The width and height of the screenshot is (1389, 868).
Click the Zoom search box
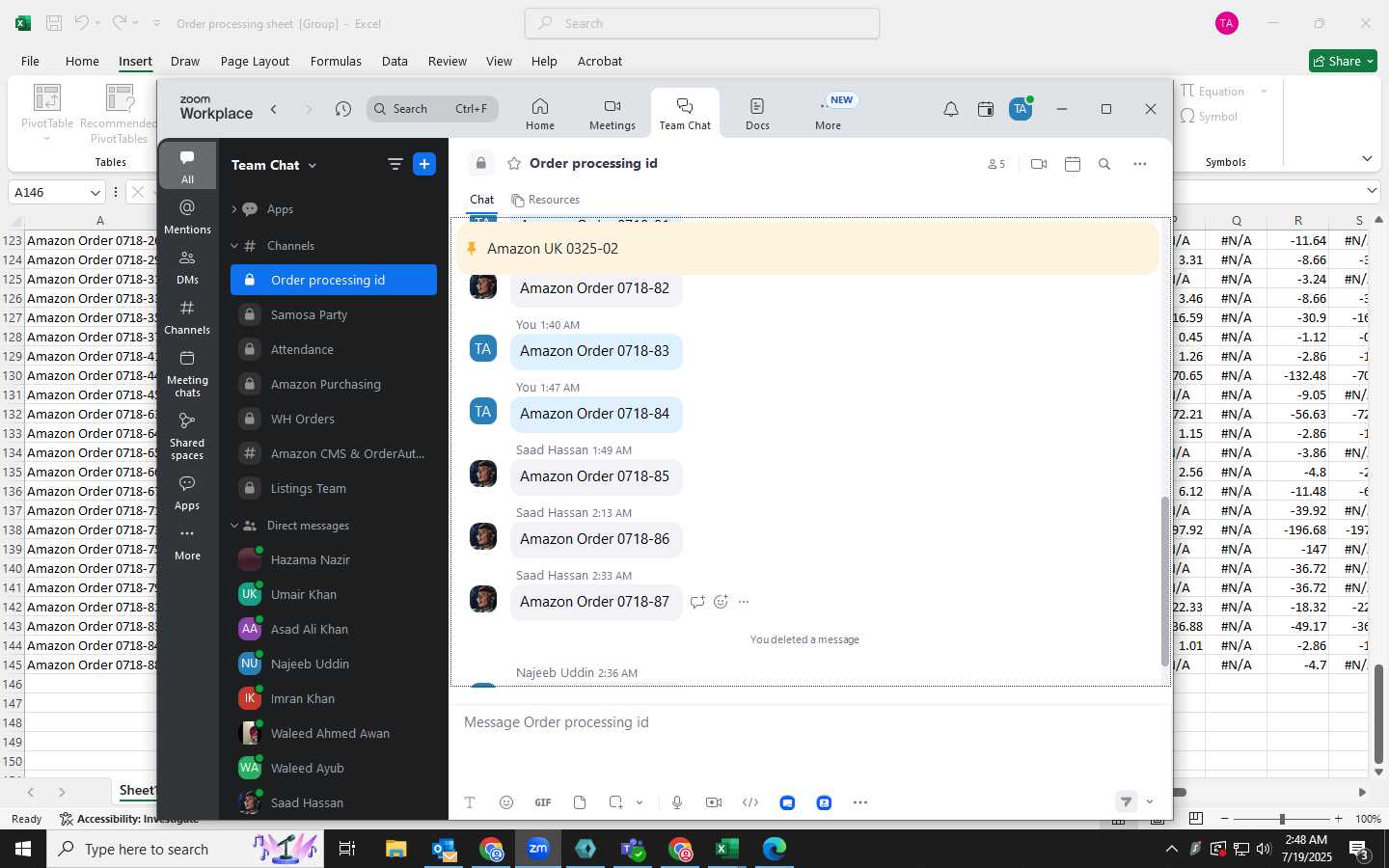pos(432,109)
